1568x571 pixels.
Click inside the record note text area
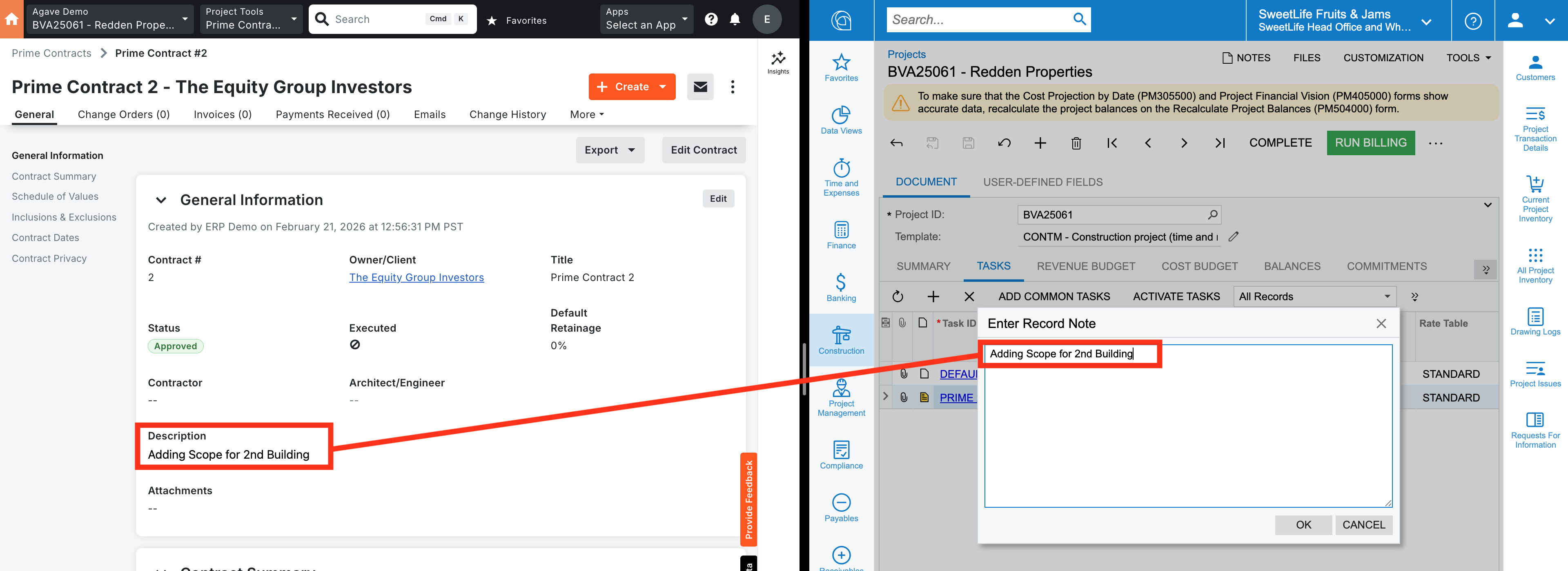pyautogui.click(x=1187, y=426)
